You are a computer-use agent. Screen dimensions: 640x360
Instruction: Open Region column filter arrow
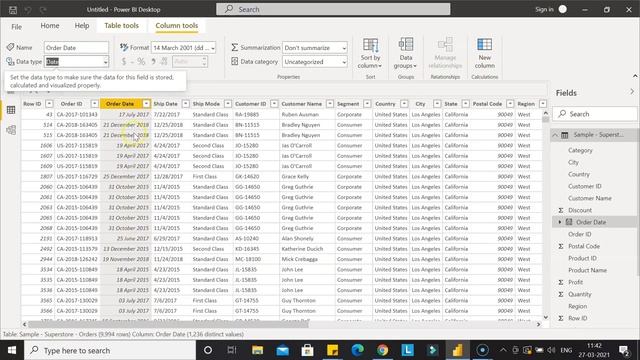click(543, 104)
